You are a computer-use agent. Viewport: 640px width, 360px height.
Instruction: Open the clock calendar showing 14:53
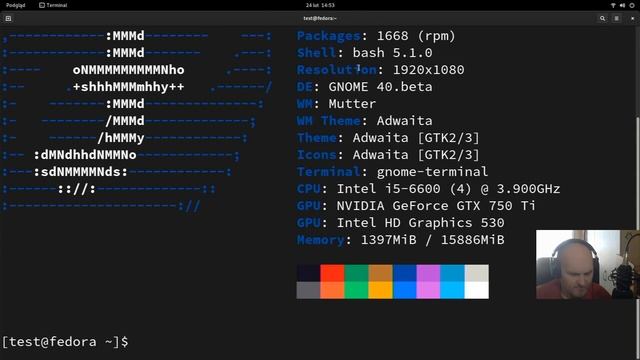coord(320,5)
